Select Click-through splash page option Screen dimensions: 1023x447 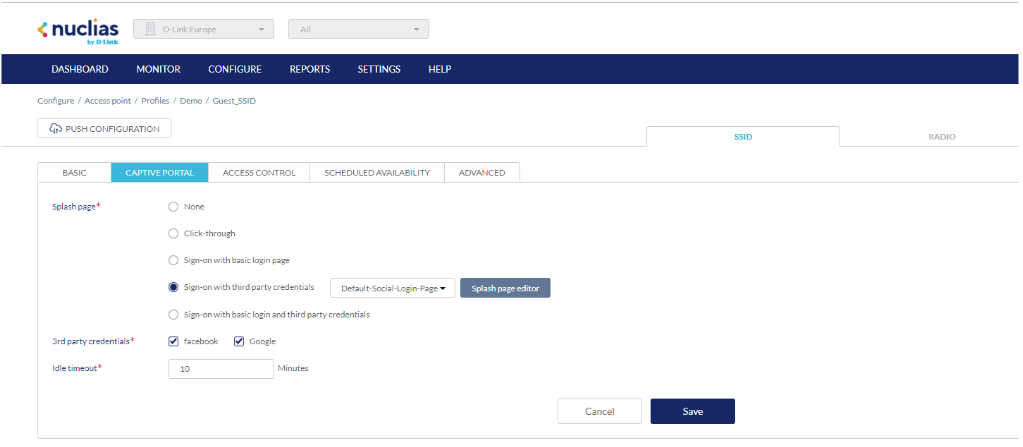pos(174,233)
